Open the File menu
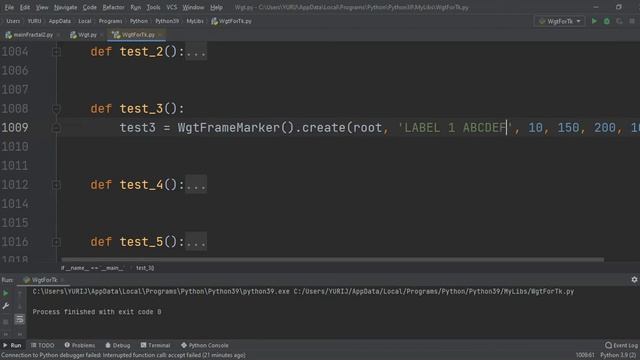Viewport: 640px width, 360px height. (9, 7)
